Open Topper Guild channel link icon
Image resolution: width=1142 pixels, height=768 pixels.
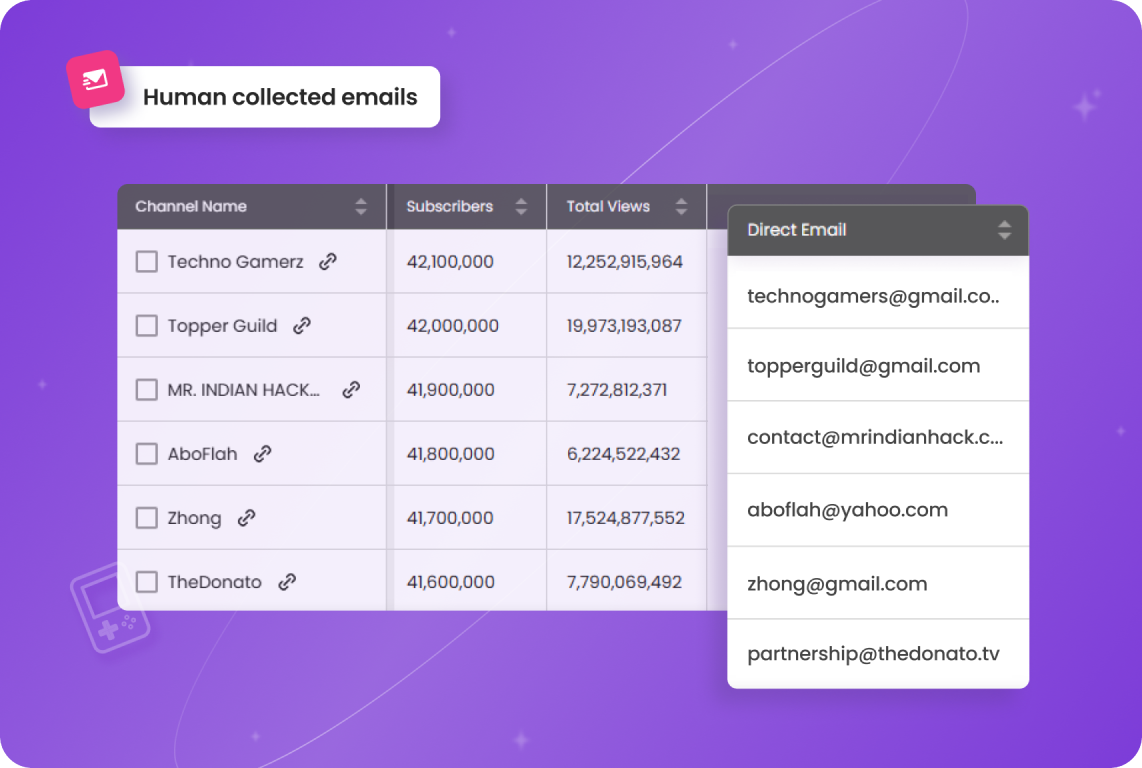tap(302, 326)
